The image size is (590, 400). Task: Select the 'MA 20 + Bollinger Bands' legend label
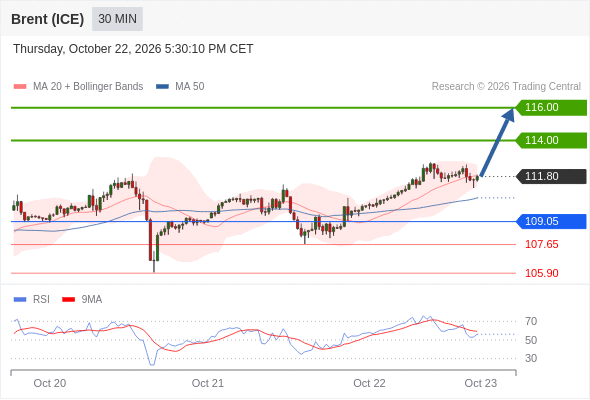88,87
